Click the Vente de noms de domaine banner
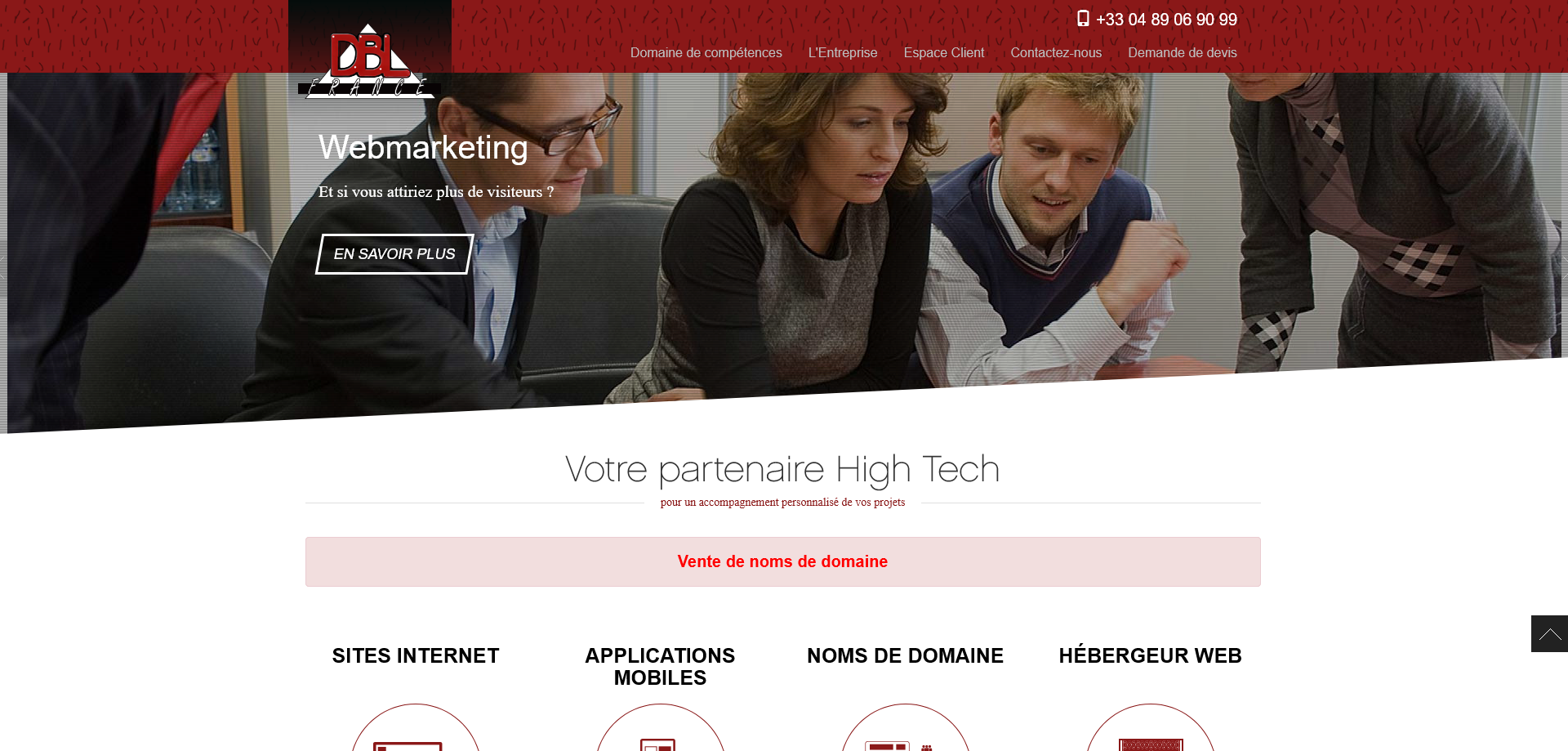Screen dimensions: 1568x751 (x=782, y=561)
